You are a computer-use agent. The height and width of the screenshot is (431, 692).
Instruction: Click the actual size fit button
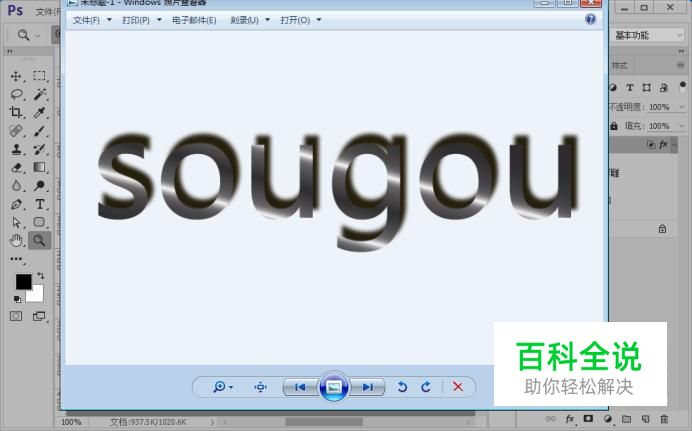point(260,387)
